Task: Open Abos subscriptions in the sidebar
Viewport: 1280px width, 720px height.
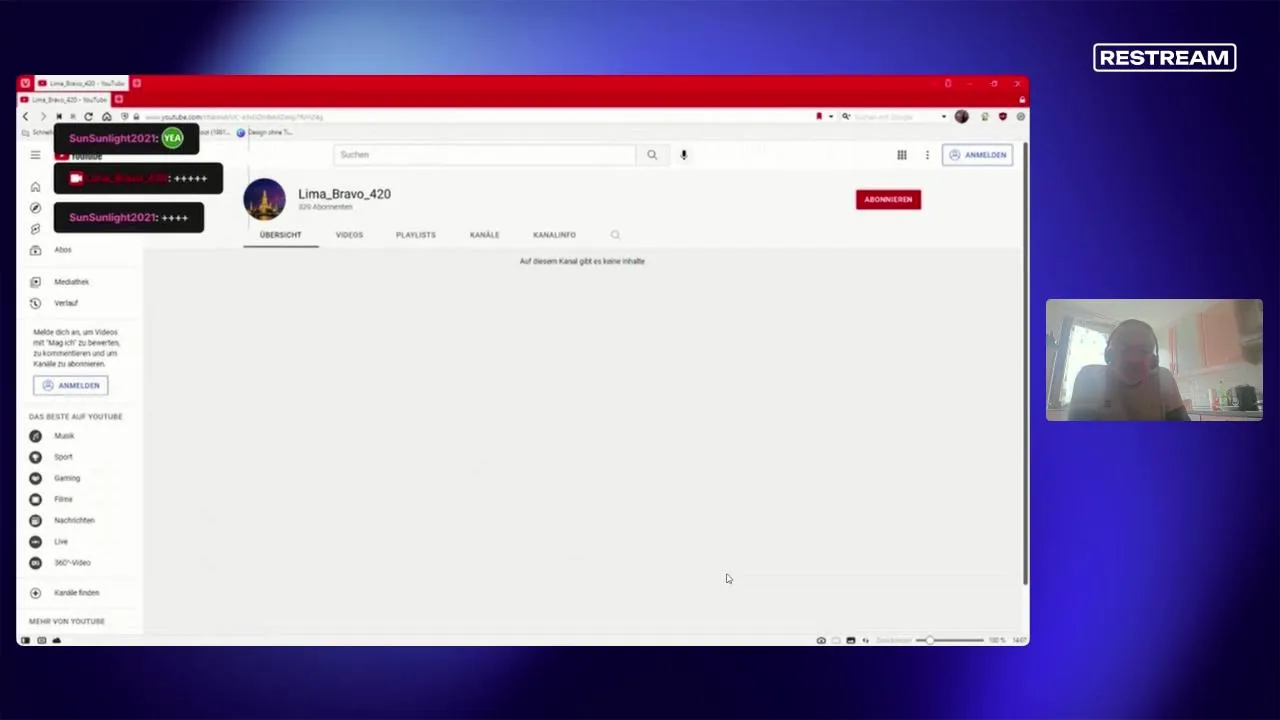Action: click(x=63, y=250)
